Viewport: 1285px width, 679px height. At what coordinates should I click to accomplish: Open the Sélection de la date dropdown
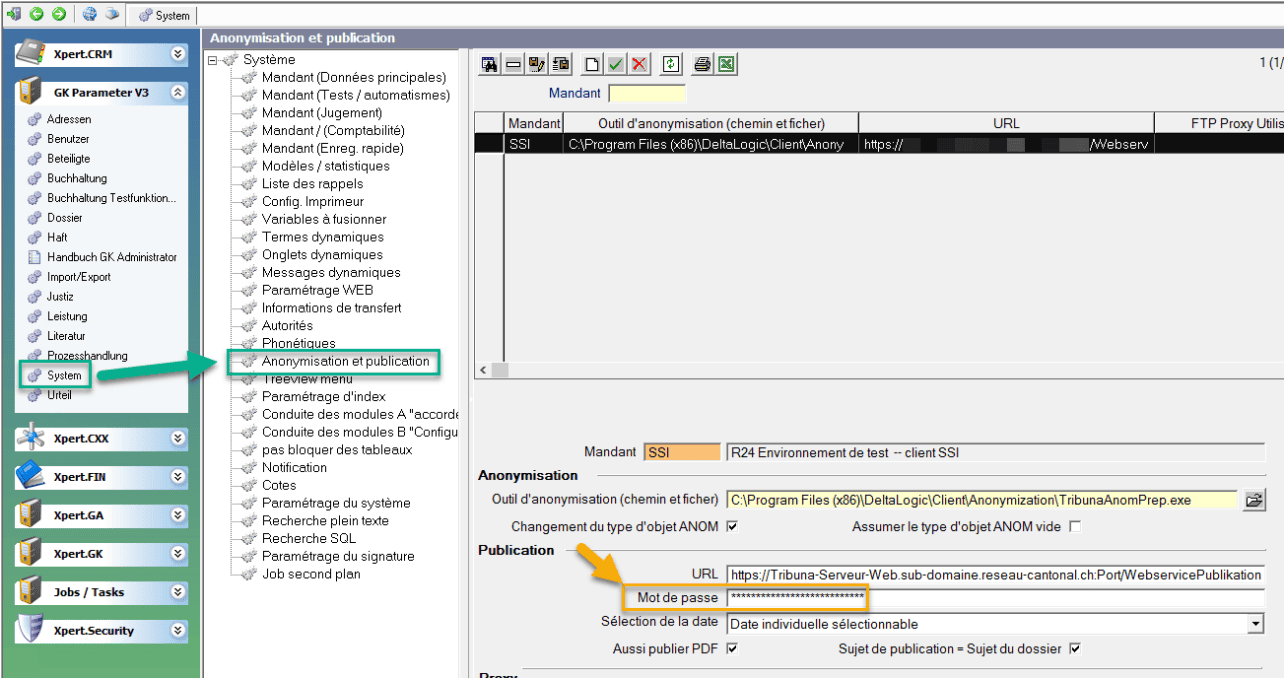[x=1256, y=624]
